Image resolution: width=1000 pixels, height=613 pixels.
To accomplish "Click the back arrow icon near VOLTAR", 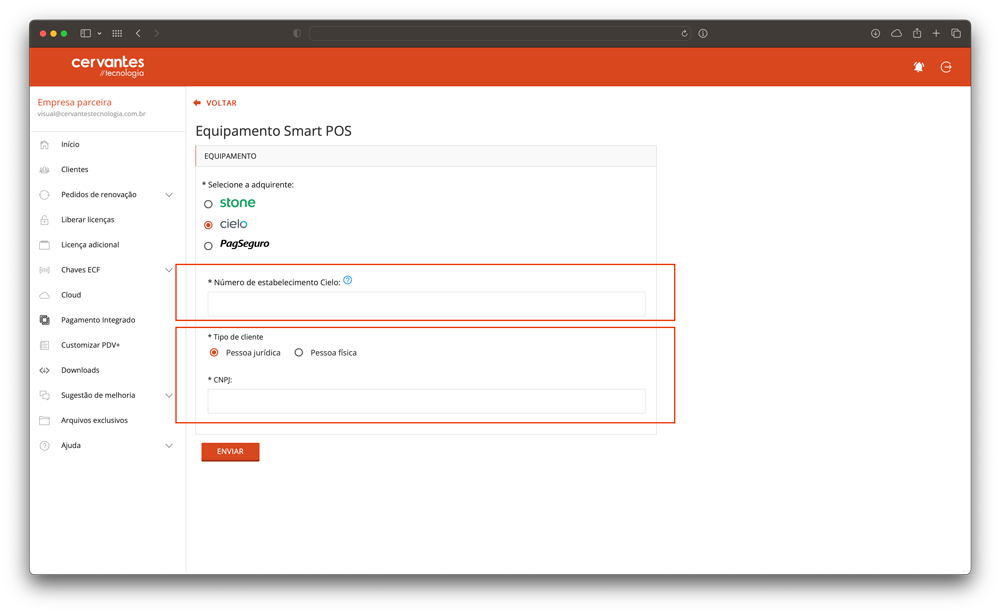I will tap(197, 103).
